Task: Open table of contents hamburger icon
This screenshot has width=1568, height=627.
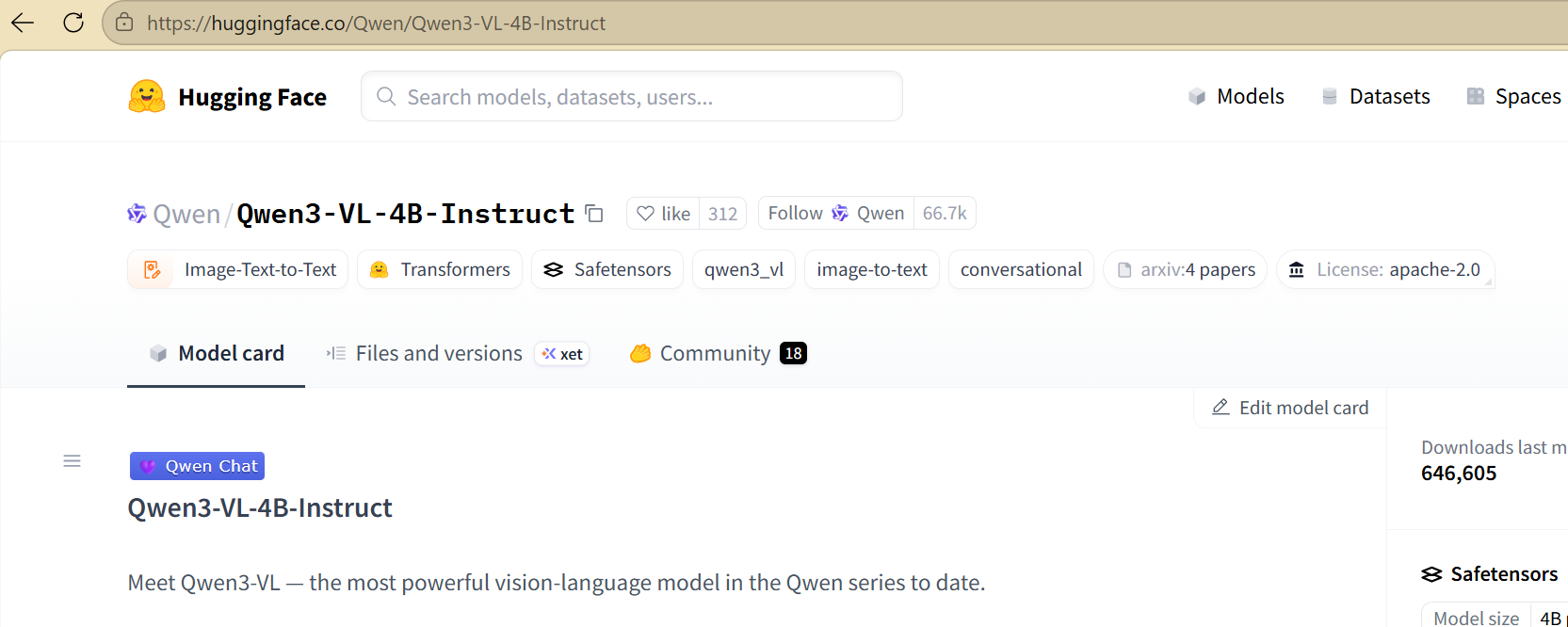Action: [x=72, y=461]
